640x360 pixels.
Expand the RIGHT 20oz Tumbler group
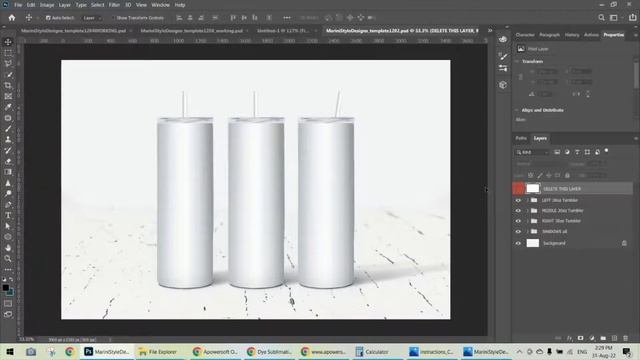pos(527,221)
